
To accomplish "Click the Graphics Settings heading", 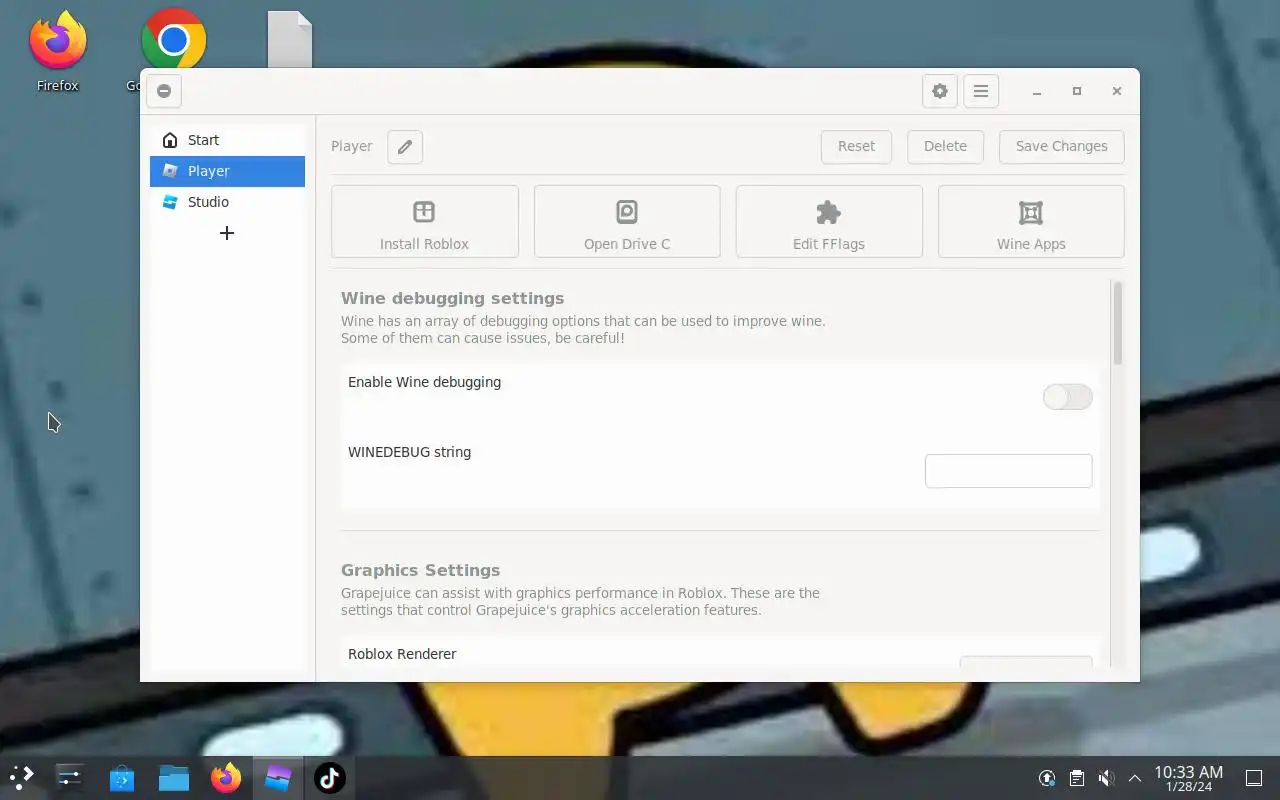I will pos(420,570).
